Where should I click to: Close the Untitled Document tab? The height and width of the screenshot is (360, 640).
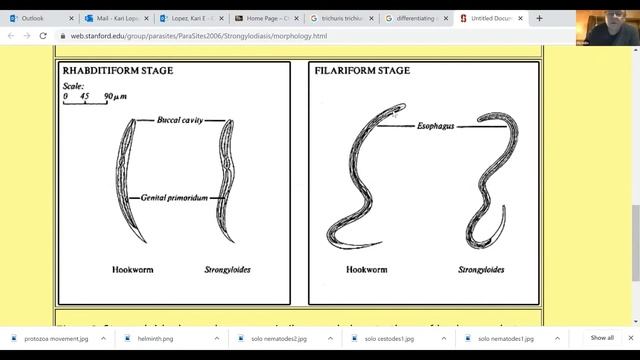pos(520,18)
